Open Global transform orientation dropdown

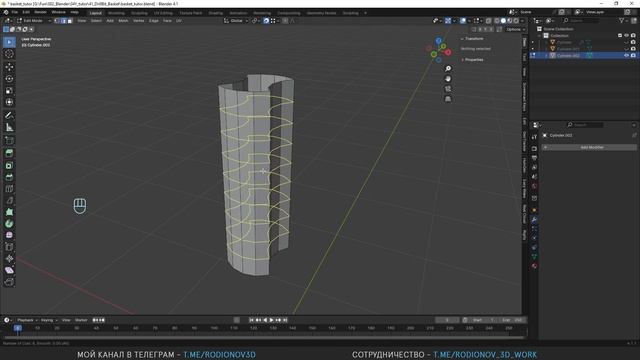pos(236,20)
